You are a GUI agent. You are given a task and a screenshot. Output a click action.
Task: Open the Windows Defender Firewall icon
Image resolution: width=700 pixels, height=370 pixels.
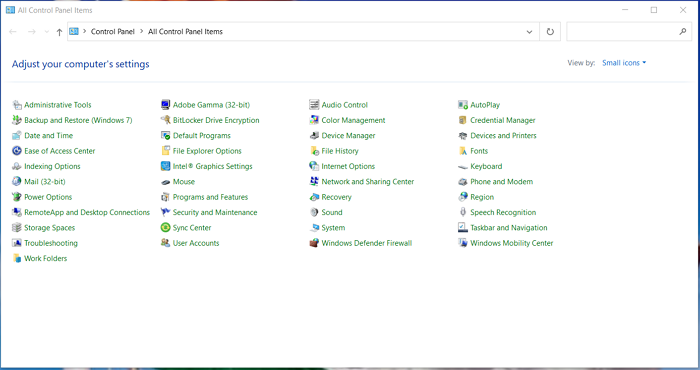(314, 243)
